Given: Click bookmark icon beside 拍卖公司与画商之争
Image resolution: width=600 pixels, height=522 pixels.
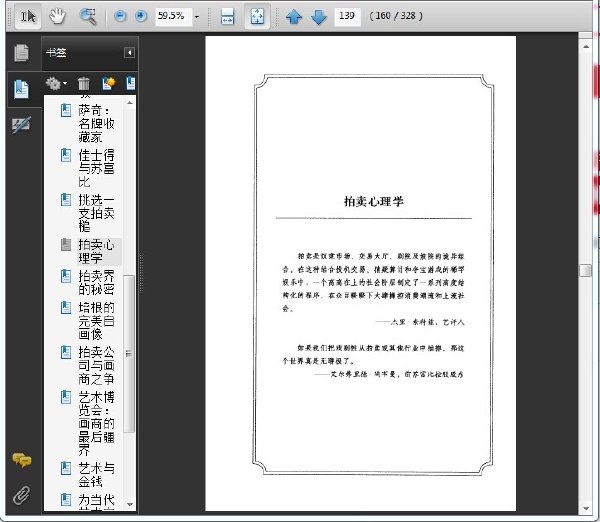Looking at the screenshot, I should coord(66,352).
